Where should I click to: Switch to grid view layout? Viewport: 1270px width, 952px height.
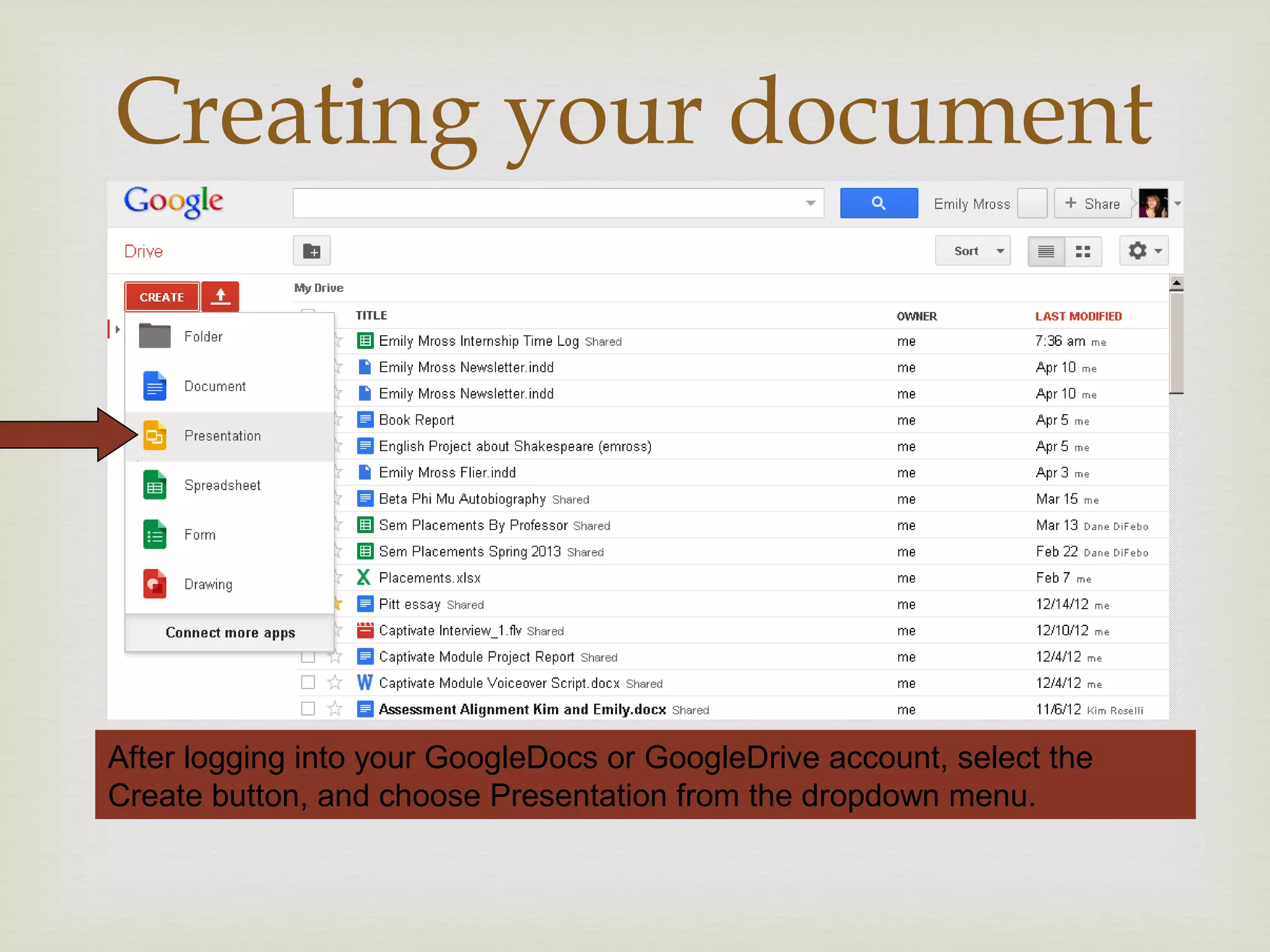(1083, 251)
